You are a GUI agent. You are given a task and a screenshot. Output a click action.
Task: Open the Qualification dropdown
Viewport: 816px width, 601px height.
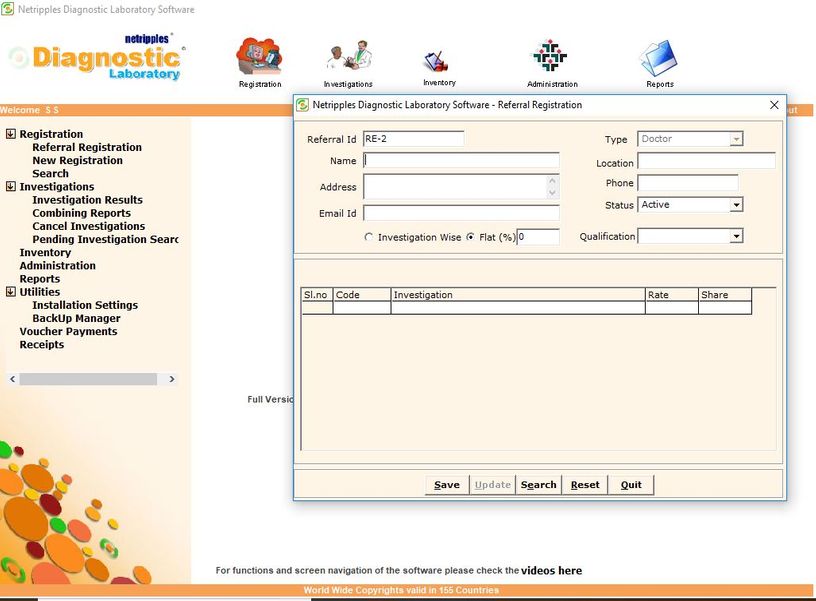coord(736,237)
